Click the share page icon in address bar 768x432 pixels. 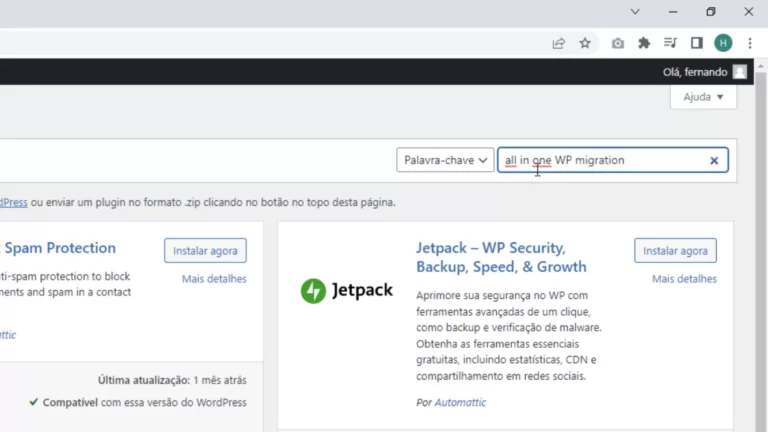coord(558,43)
